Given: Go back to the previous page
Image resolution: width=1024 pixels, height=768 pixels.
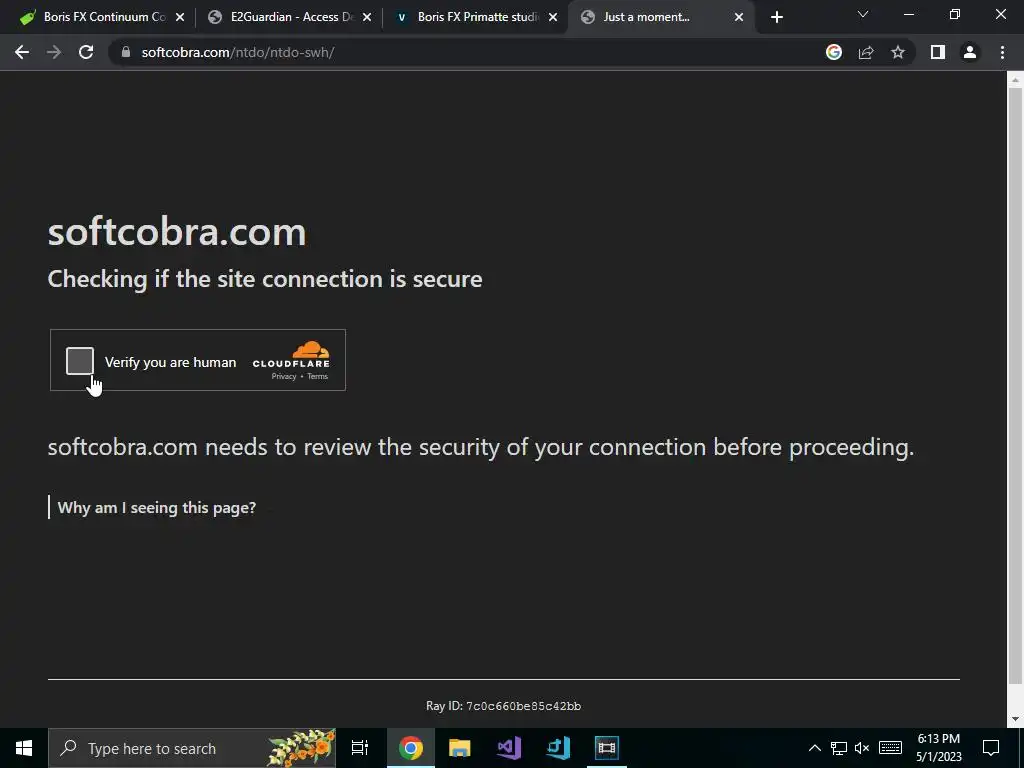Looking at the screenshot, I should point(22,52).
